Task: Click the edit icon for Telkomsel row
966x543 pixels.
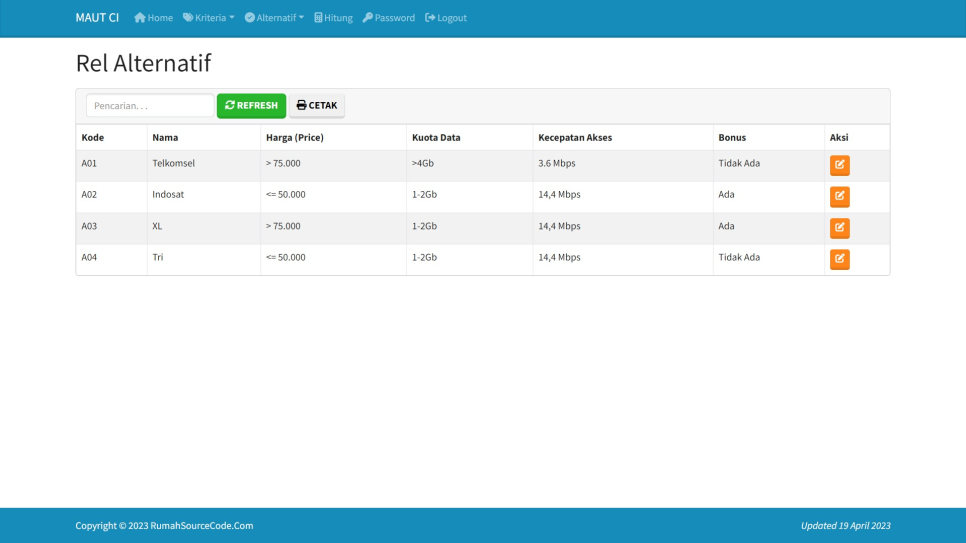Action: click(839, 165)
